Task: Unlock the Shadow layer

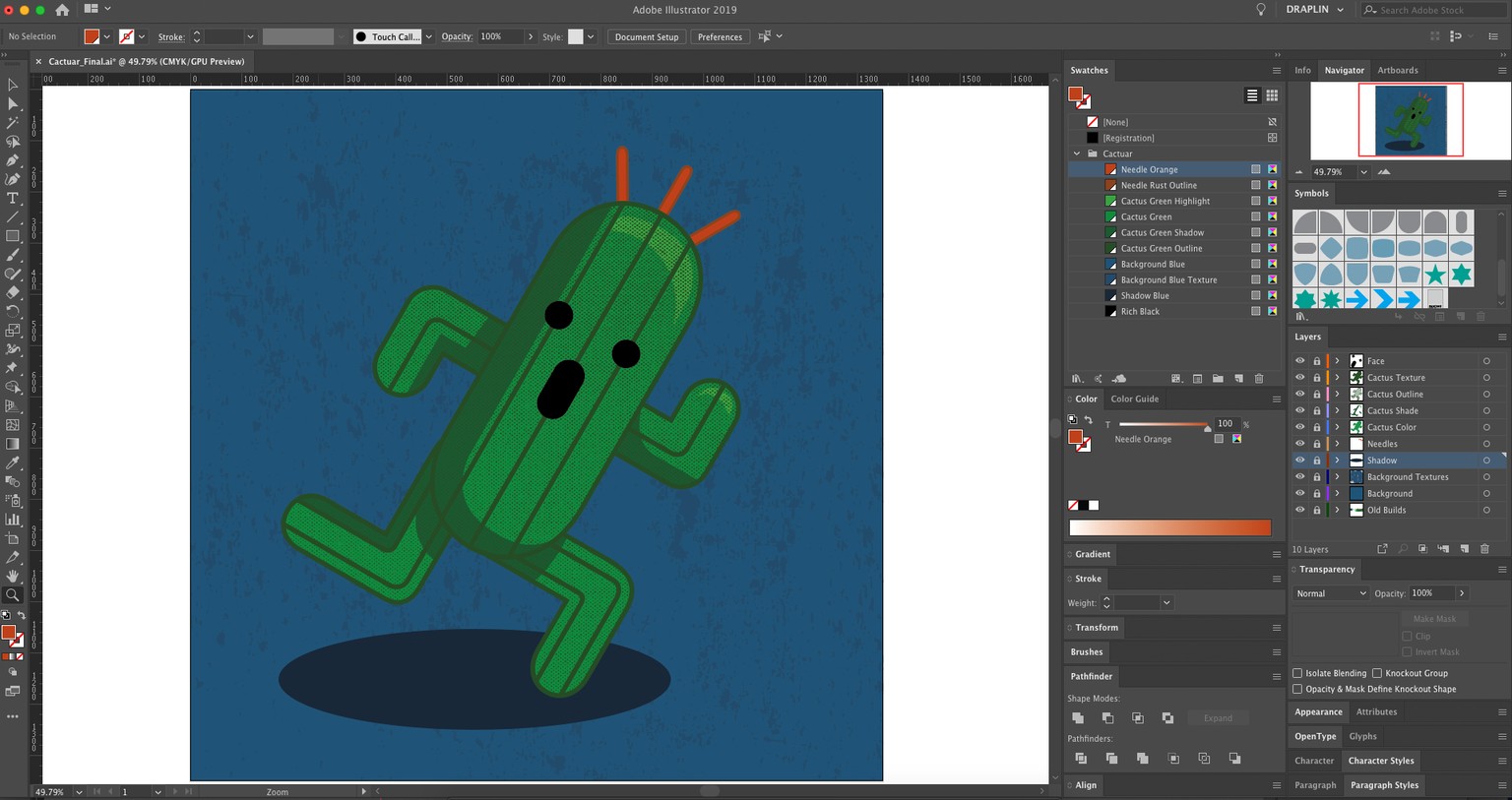Action: click(1316, 461)
